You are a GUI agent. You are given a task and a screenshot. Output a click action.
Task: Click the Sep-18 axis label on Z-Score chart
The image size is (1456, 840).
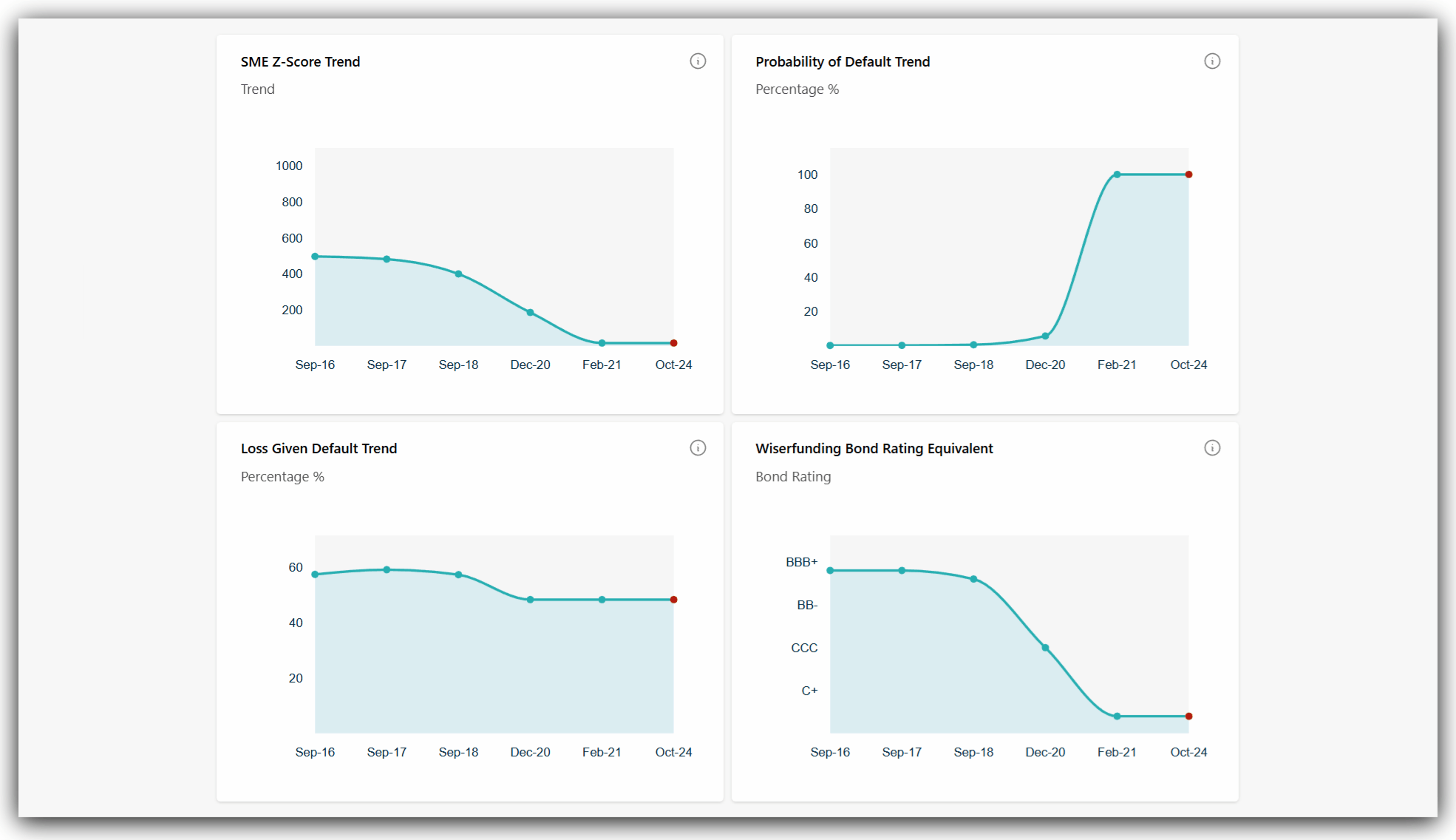tap(458, 364)
